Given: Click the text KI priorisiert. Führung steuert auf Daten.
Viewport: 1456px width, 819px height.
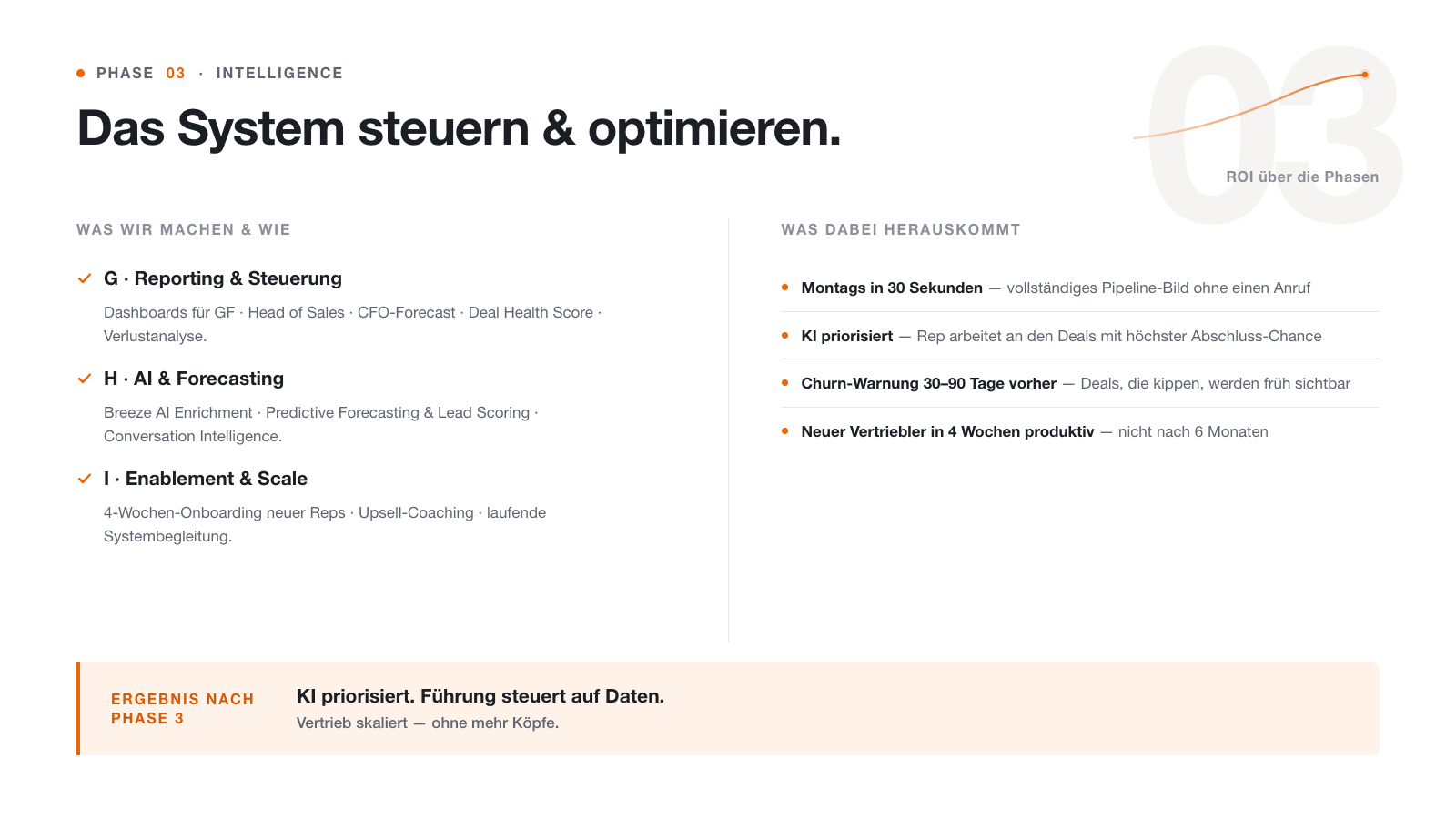Looking at the screenshot, I should pos(480,696).
